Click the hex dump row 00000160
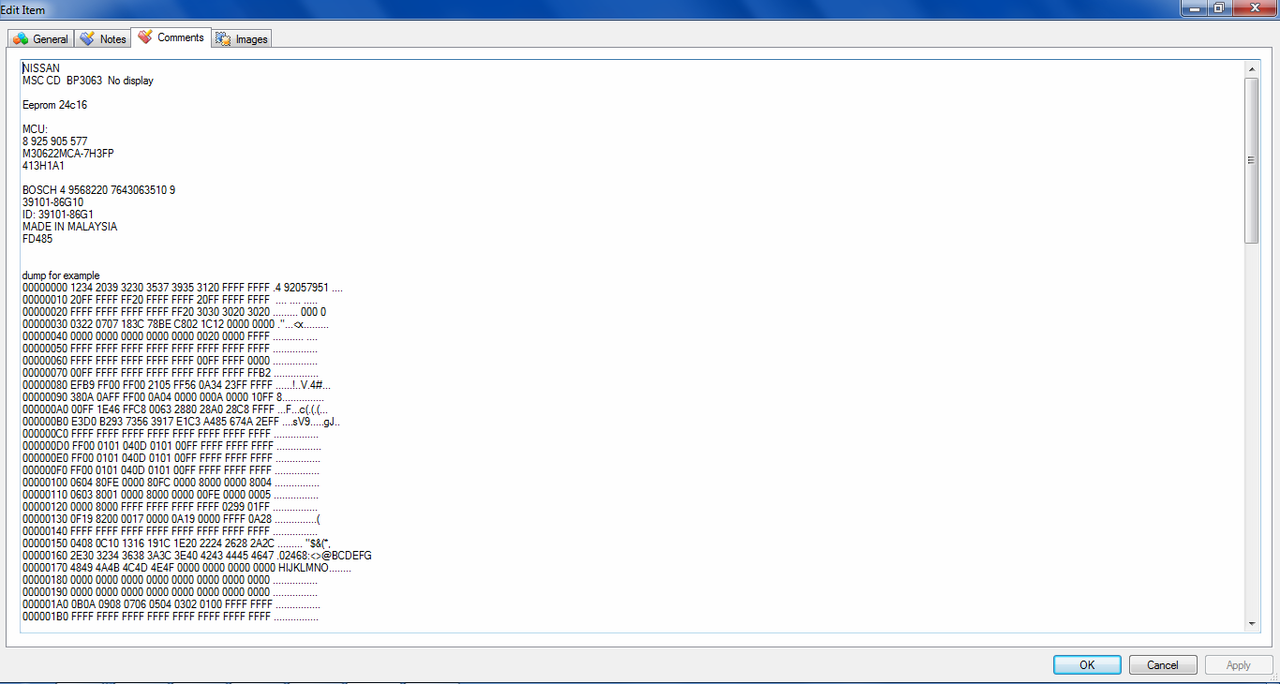The width and height of the screenshot is (1280, 684). [x=197, y=555]
